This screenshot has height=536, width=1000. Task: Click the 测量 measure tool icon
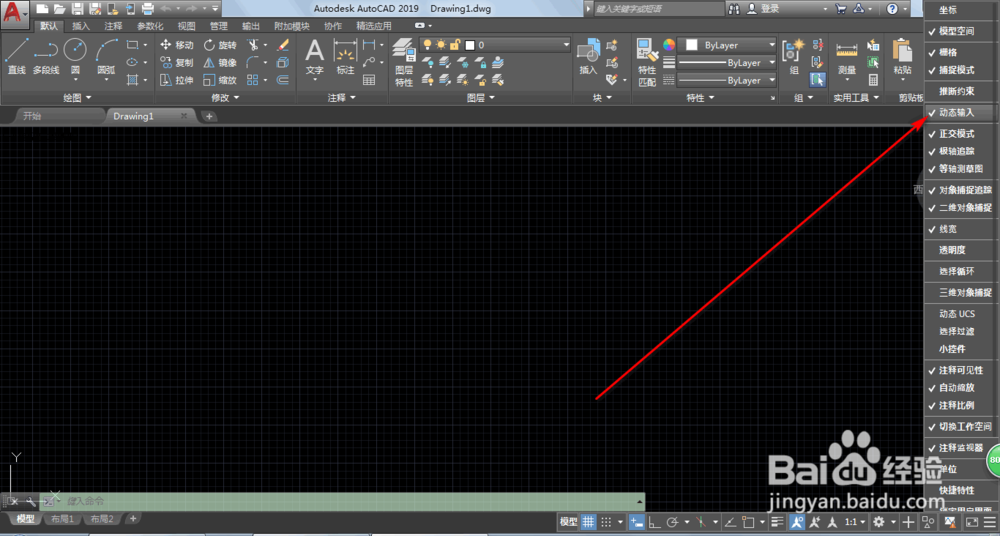click(x=847, y=57)
